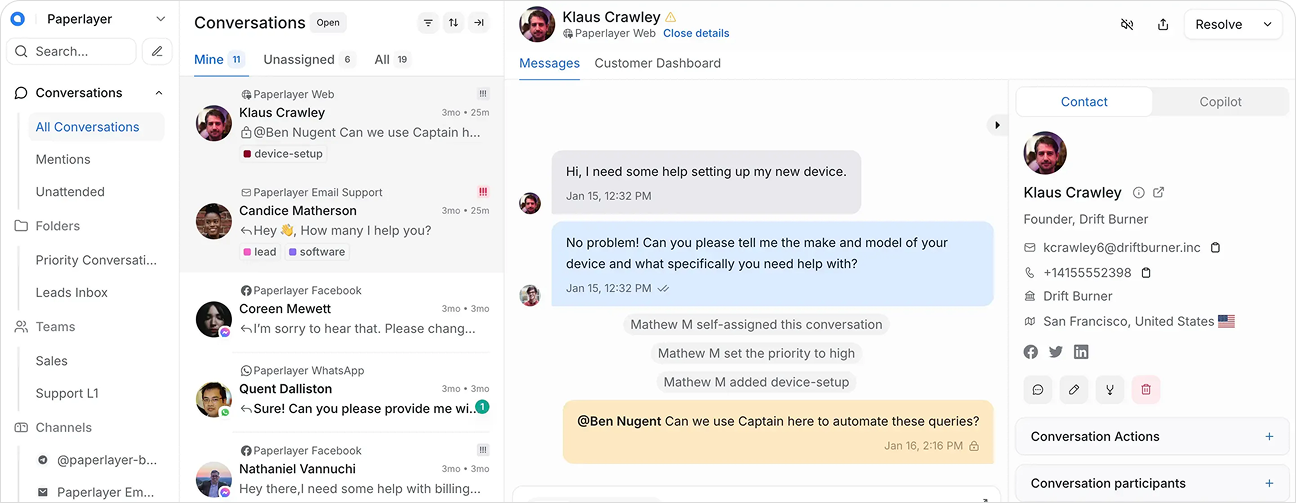
Task: Open the Paperlayer account switcher dropdown
Action: (161, 19)
